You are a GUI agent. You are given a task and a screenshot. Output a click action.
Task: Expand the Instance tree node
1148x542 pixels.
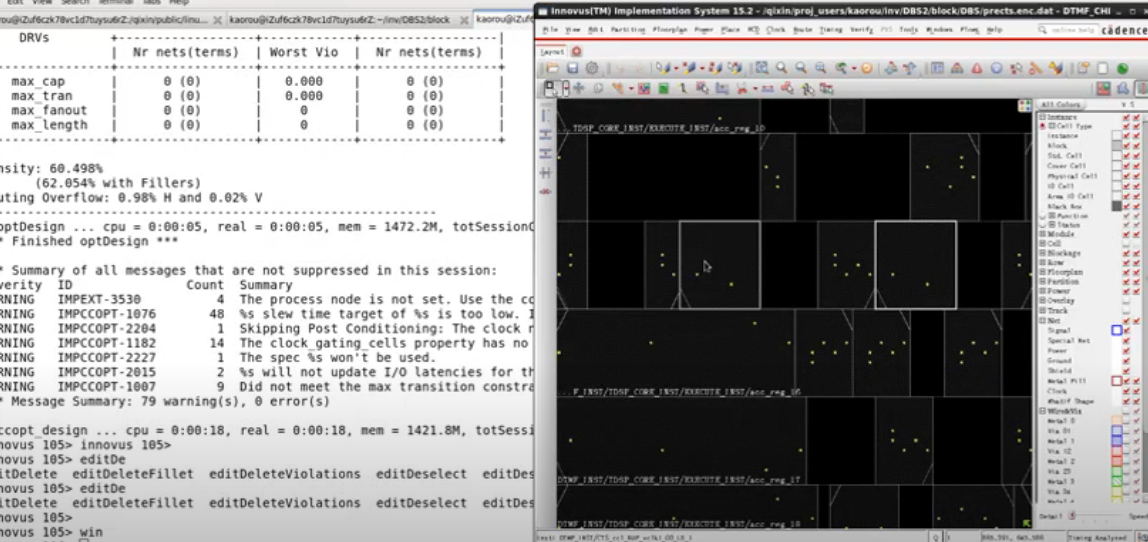(1043, 116)
